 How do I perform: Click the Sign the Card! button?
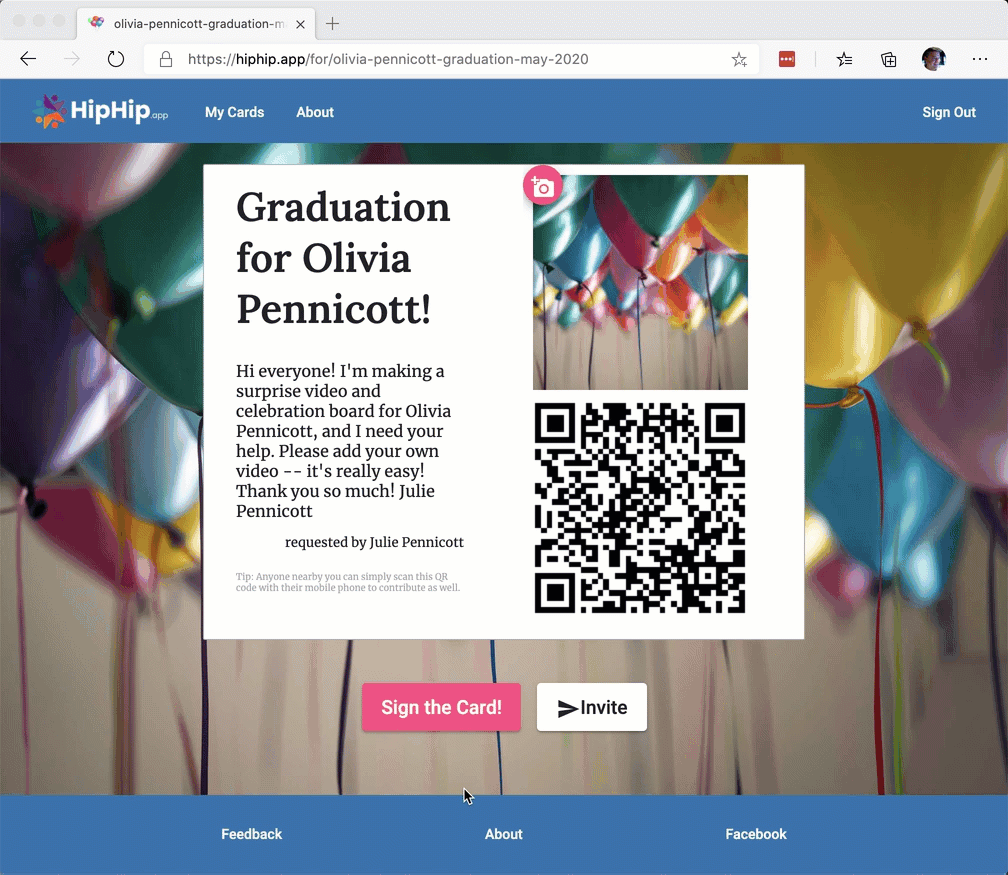click(441, 707)
